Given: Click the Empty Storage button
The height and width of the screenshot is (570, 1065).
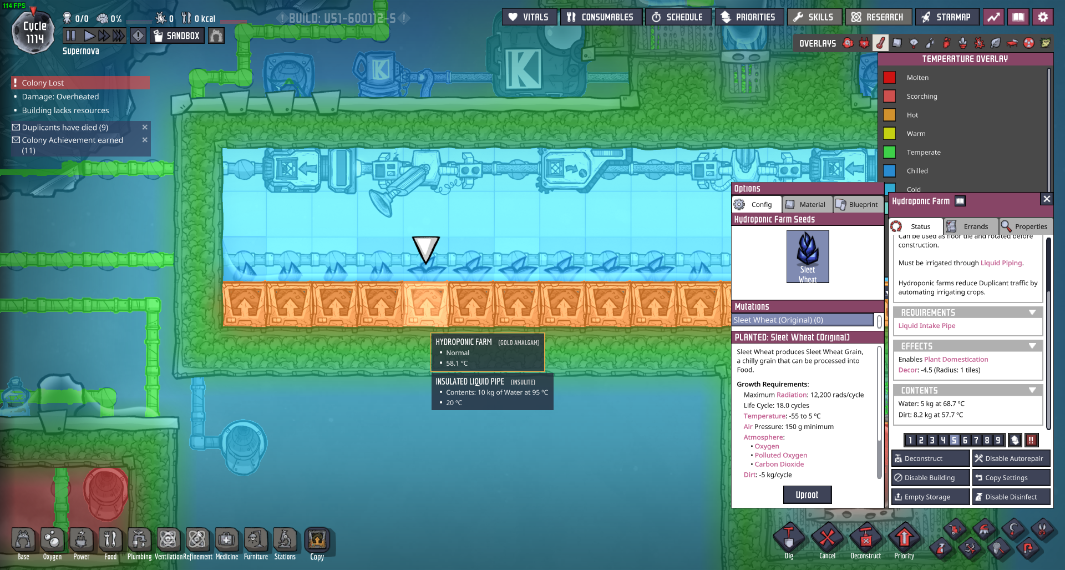Looking at the screenshot, I should coord(931,497).
